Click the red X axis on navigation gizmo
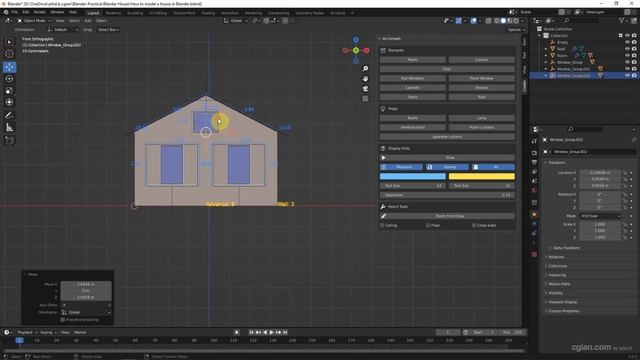640x360 pixels. click(x=367, y=50)
